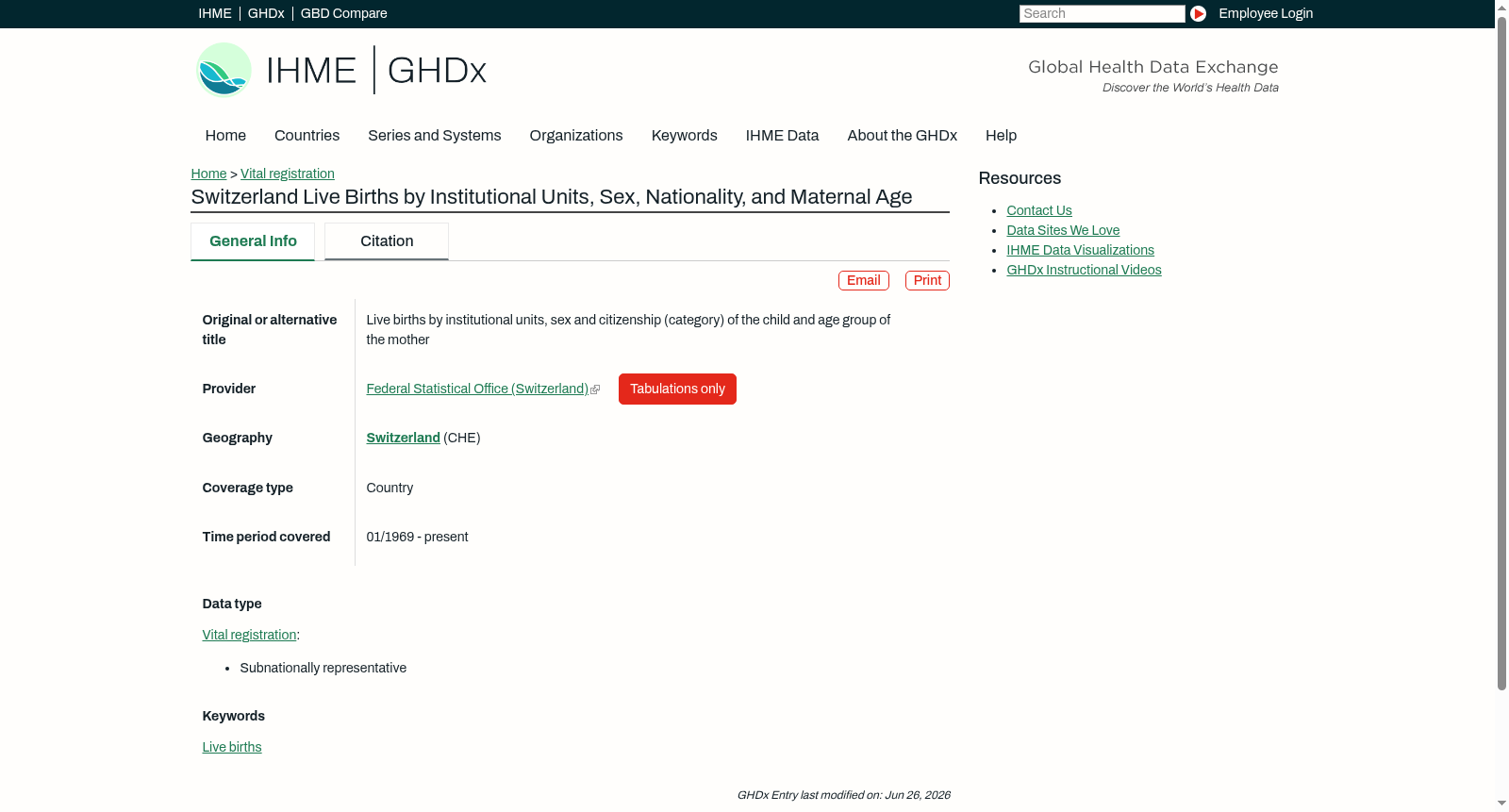Click the Email button
The image size is (1509, 812).
pyautogui.click(x=864, y=281)
